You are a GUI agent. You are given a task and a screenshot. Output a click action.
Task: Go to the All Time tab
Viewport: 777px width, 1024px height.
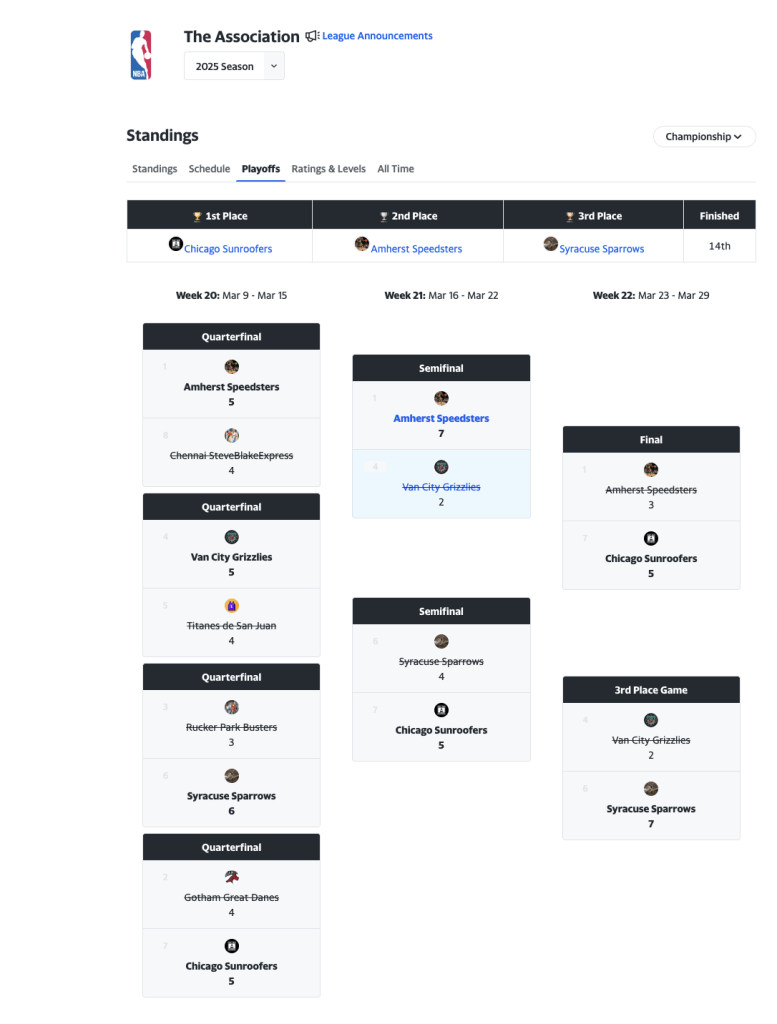[x=395, y=169]
